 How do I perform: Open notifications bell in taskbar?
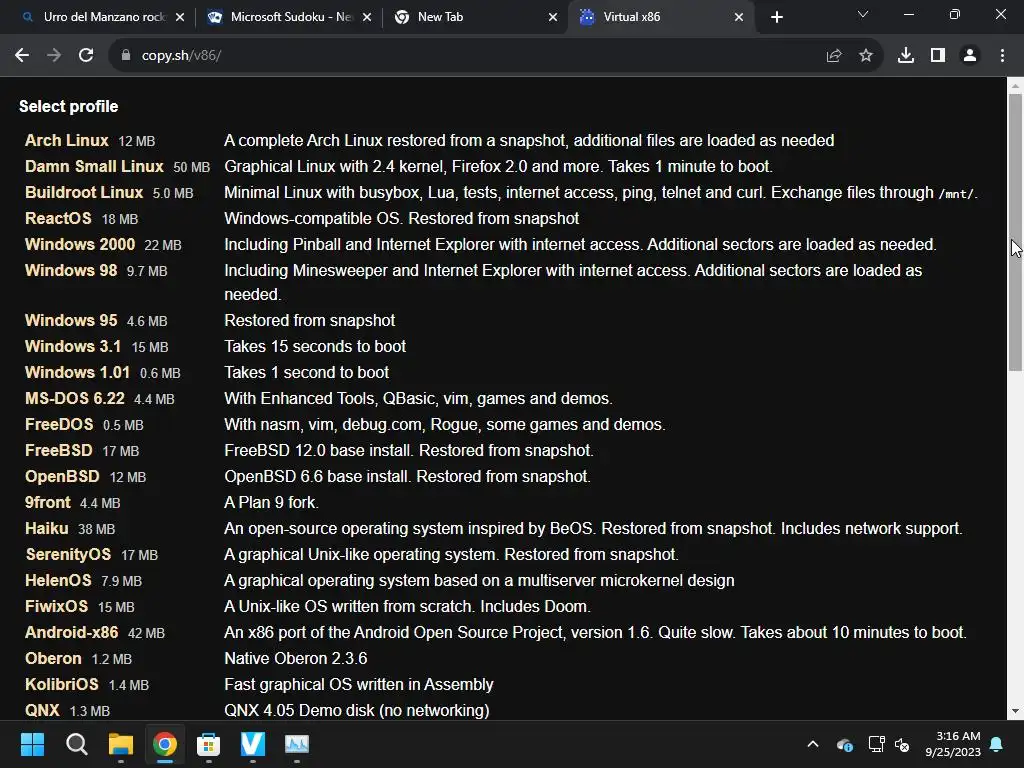[997, 744]
